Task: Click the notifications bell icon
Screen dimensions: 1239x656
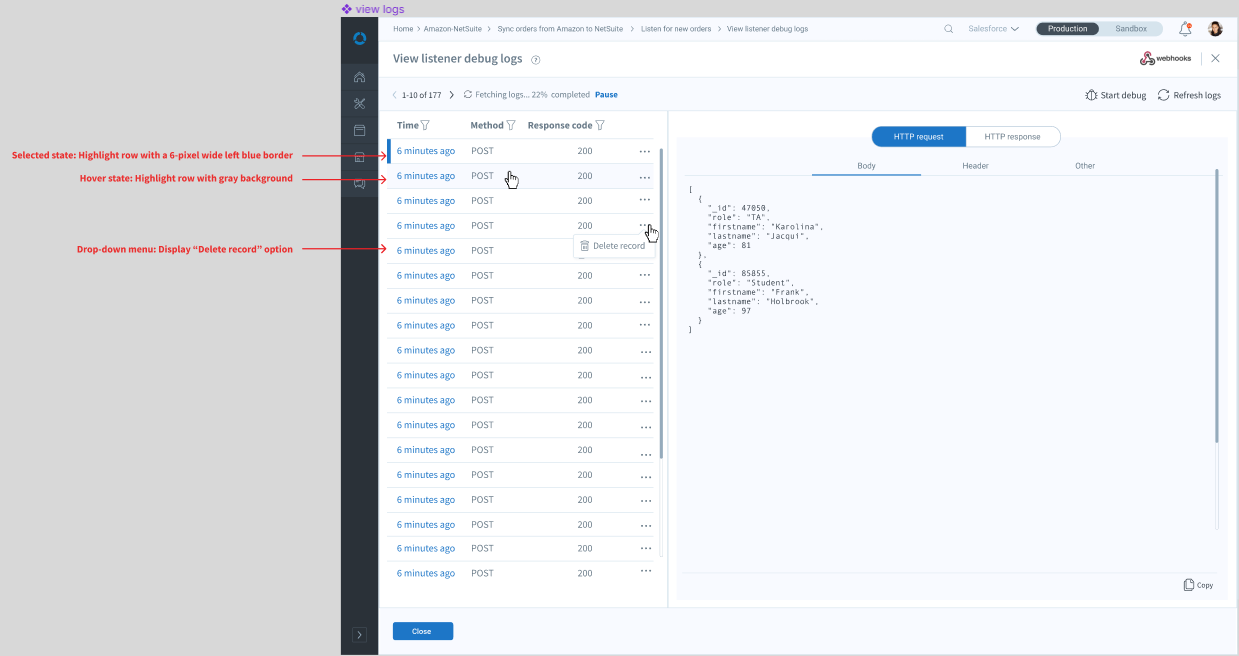Action: pyautogui.click(x=1185, y=29)
